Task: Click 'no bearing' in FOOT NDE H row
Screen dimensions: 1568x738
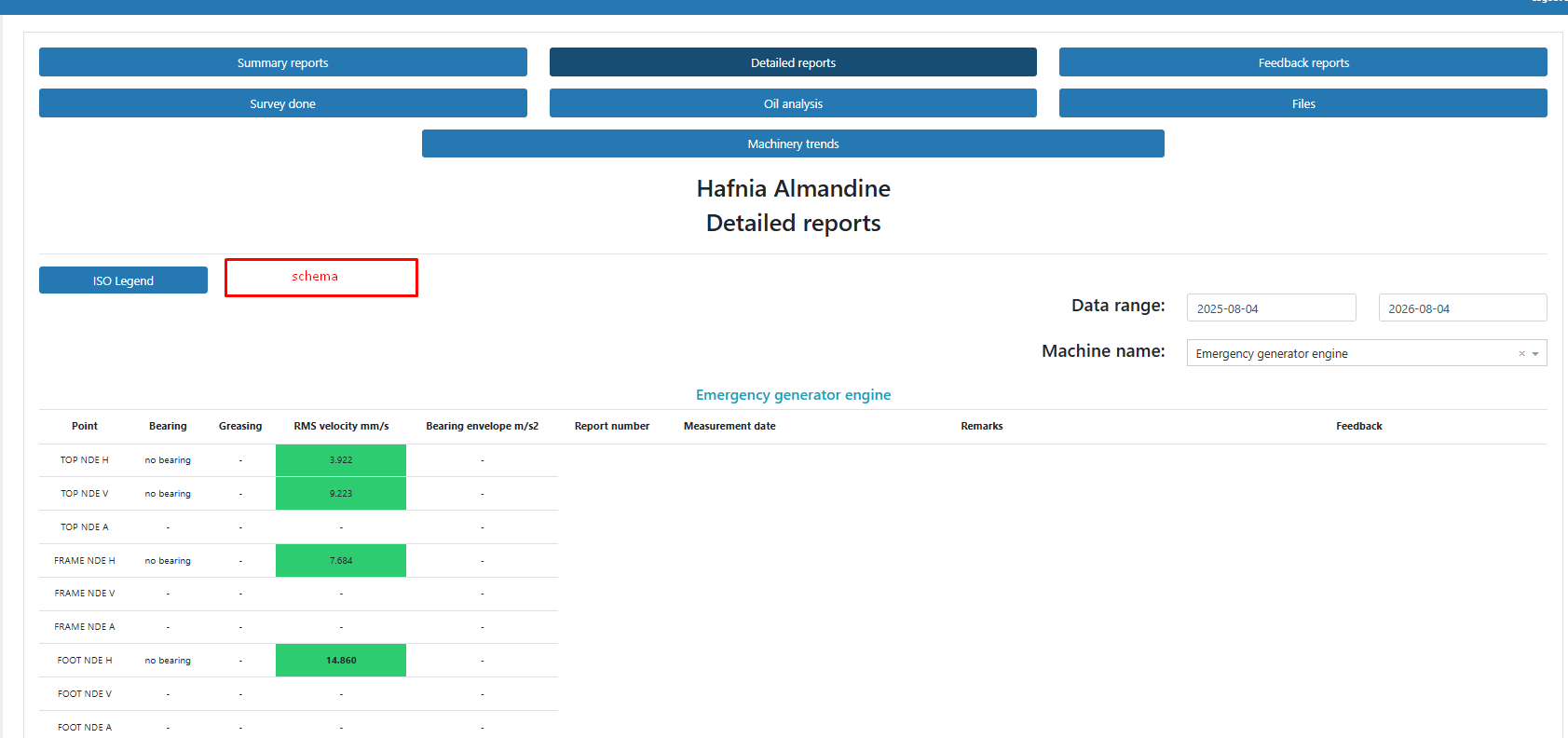Action: pos(168,661)
